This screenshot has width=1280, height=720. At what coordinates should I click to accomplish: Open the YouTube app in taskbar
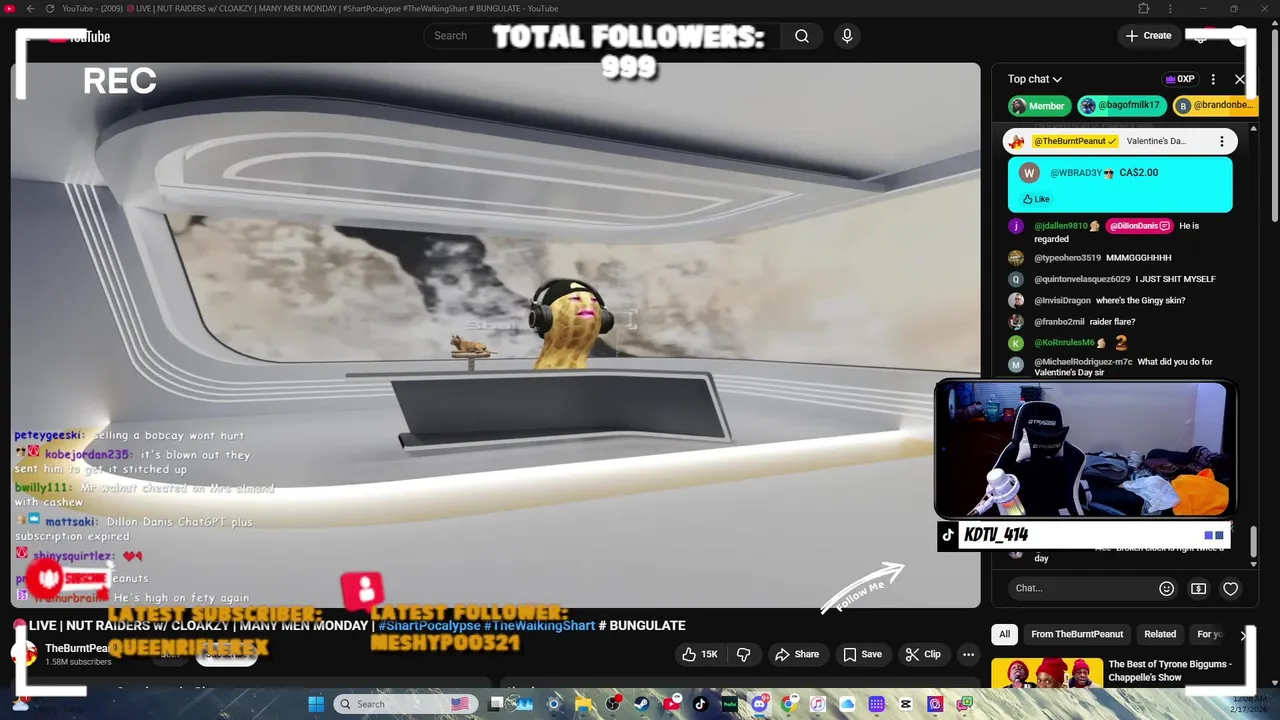coord(672,704)
